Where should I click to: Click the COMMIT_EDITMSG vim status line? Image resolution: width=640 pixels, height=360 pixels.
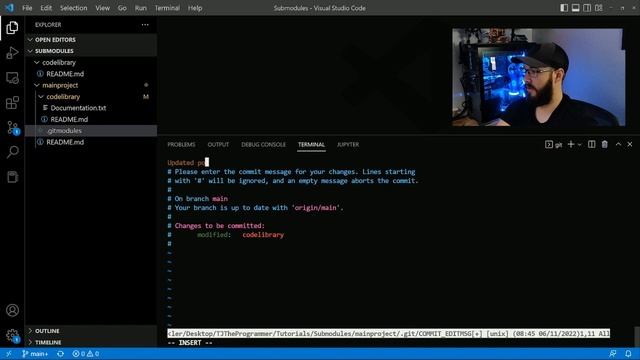tap(389, 333)
